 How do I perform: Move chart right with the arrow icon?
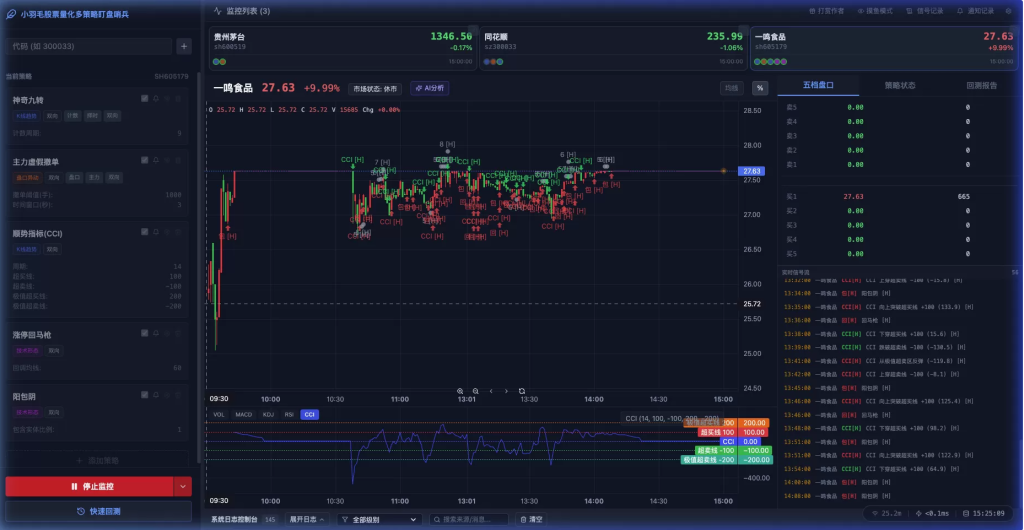(x=506, y=391)
